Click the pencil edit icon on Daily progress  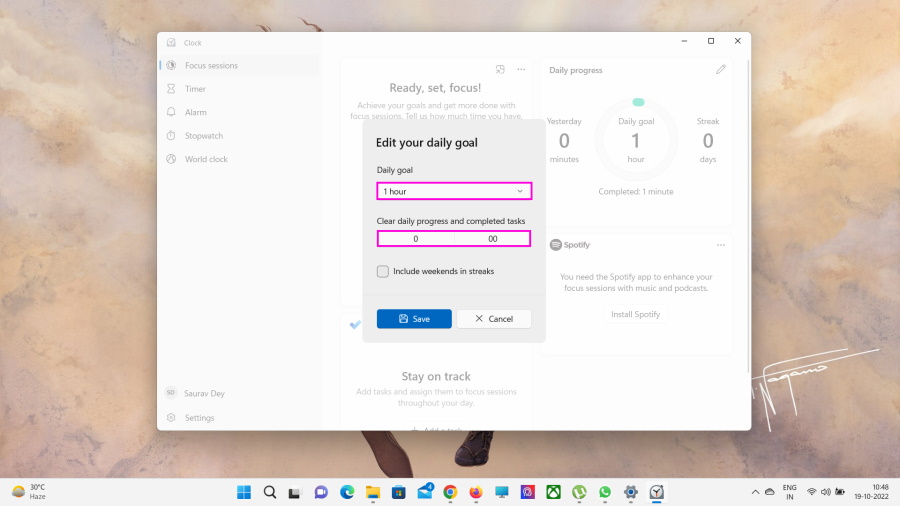721,70
